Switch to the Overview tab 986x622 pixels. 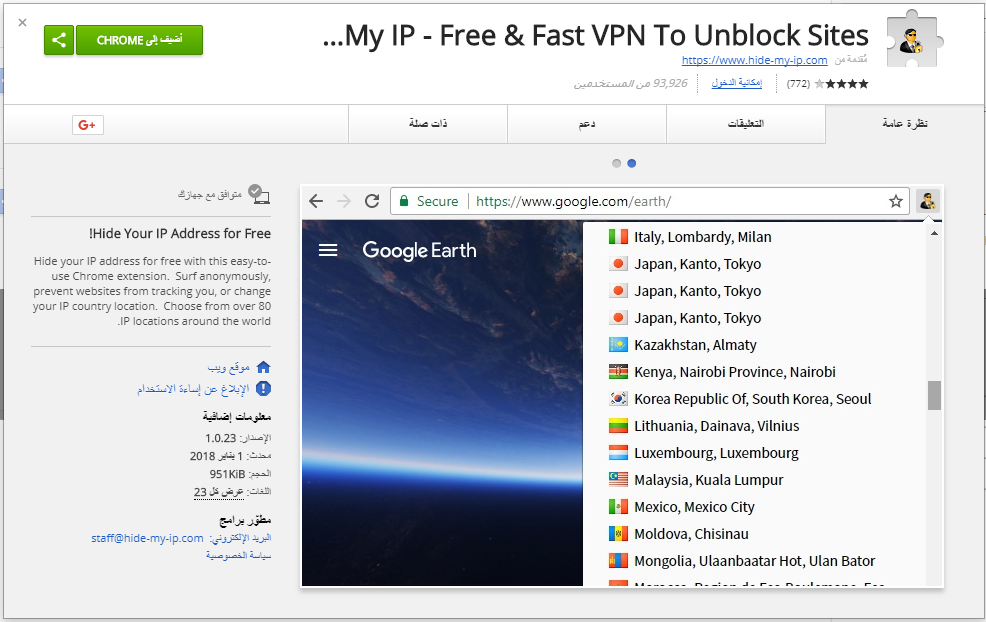click(x=904, y=124)
